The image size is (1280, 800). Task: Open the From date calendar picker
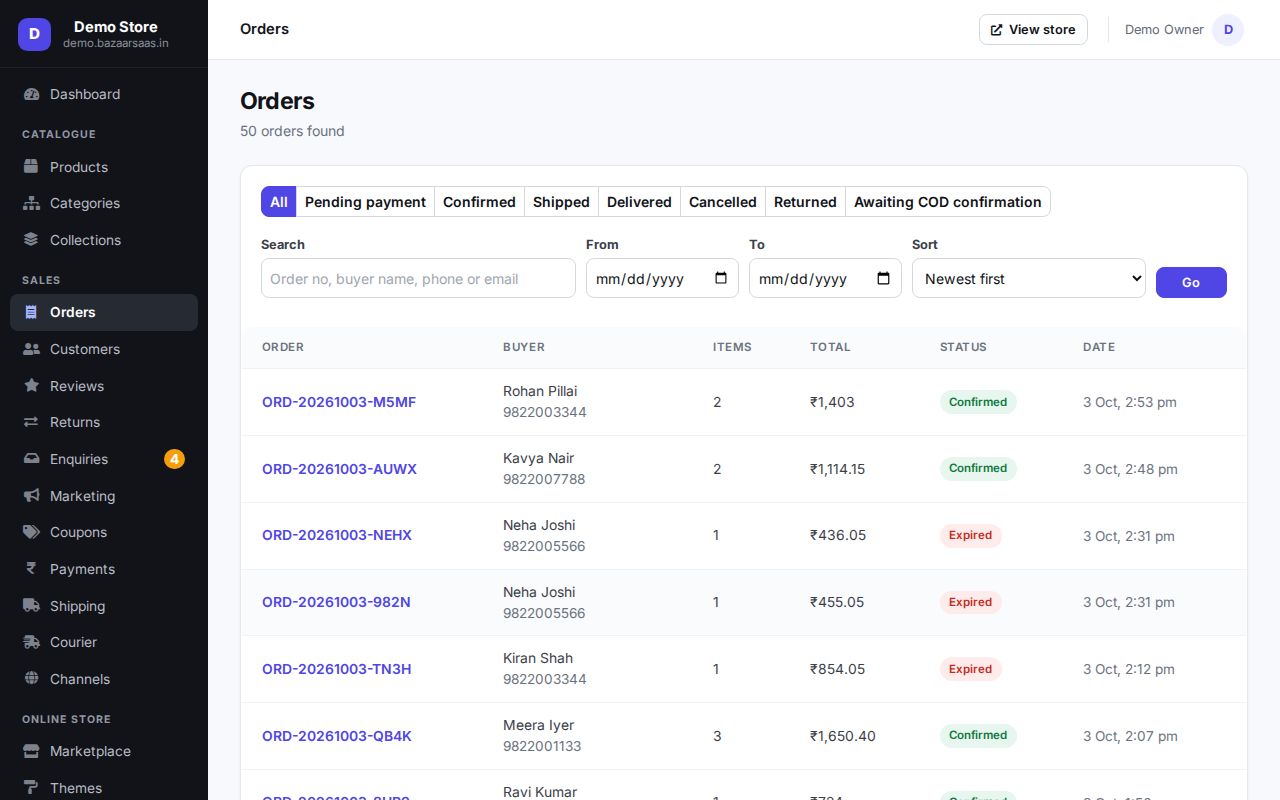[721, 279]
